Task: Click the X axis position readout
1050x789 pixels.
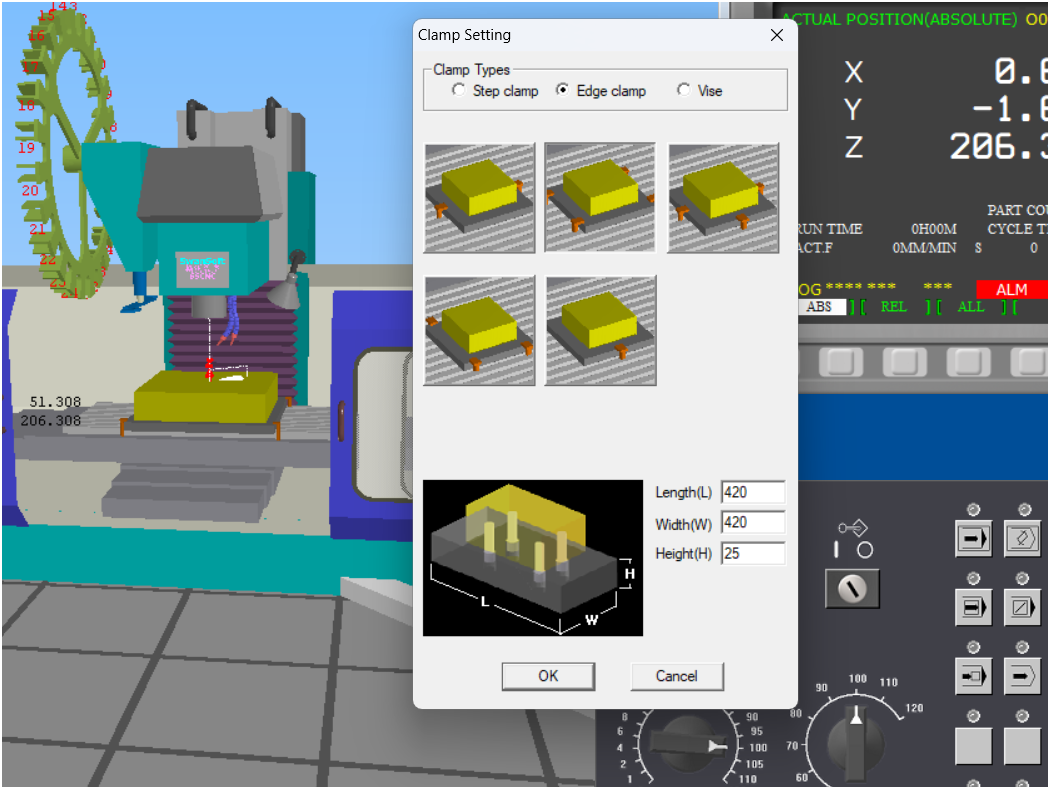Action: coord(1020,71)
